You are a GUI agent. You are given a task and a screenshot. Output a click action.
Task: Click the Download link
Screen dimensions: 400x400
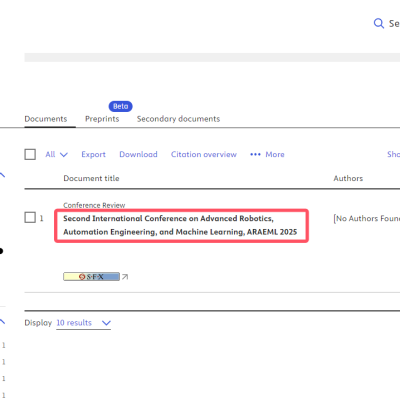click(x=138, y=154)
